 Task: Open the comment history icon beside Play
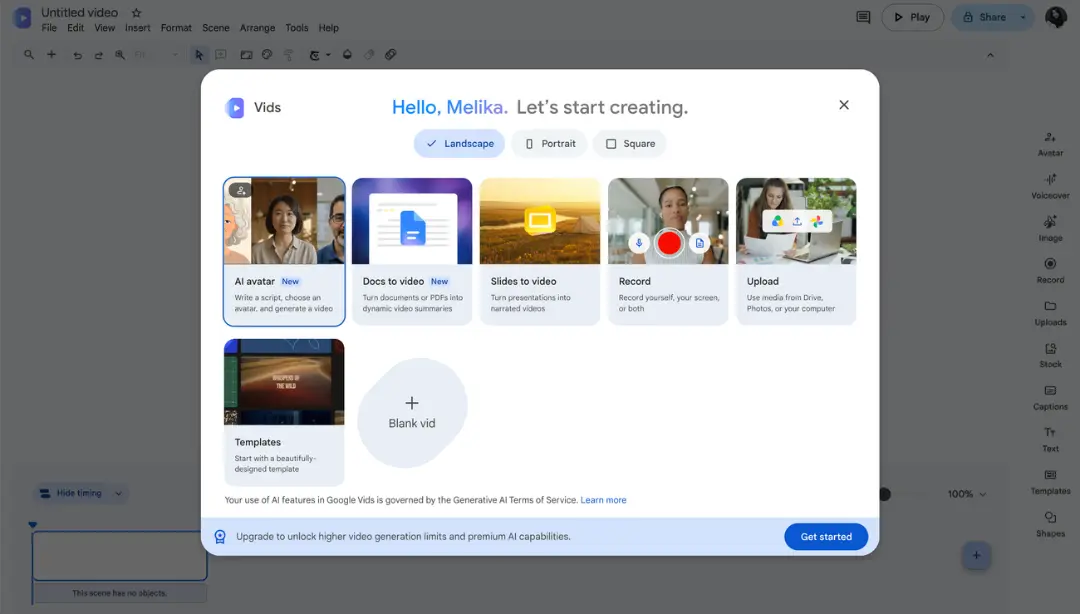(863, 17)
